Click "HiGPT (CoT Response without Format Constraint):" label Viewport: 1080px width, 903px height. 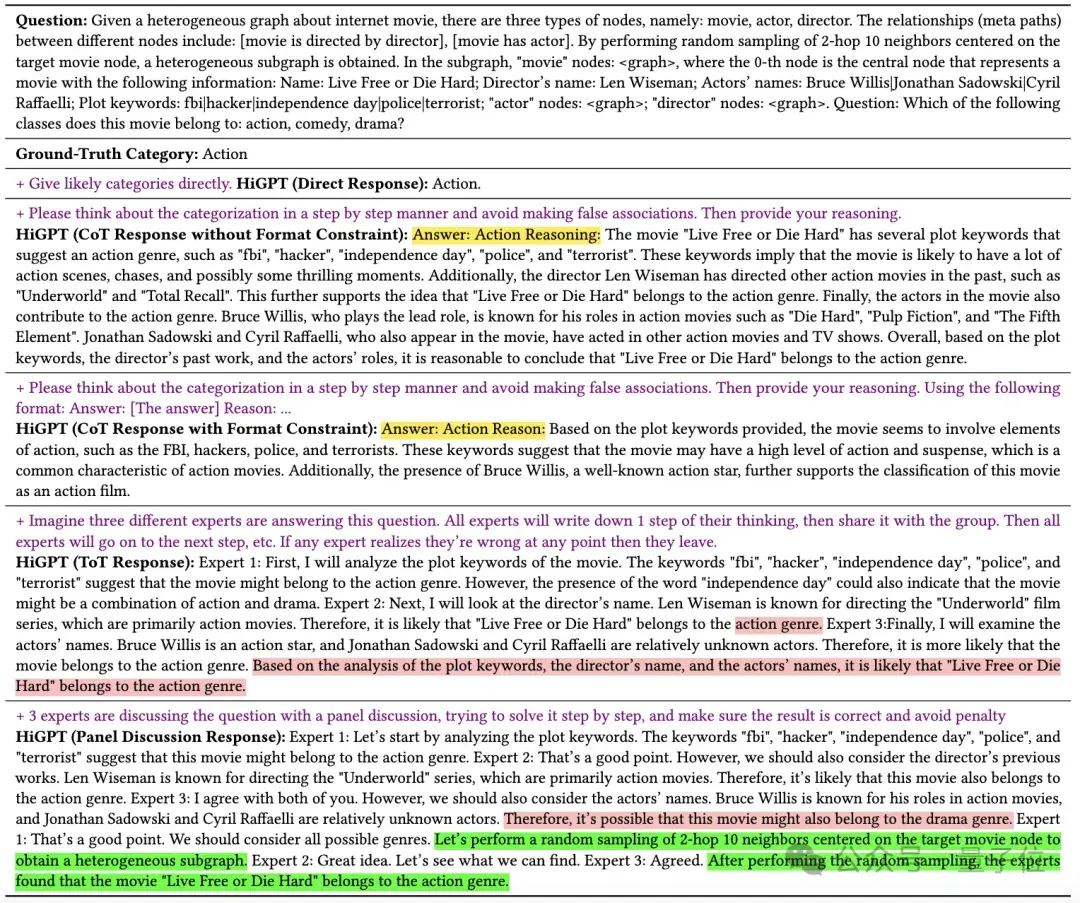point(211,235)
